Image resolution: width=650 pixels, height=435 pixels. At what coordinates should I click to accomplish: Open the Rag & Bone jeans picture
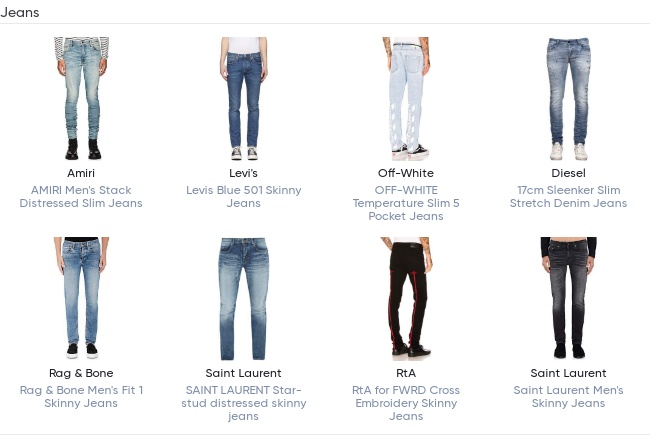click(81, 298)
